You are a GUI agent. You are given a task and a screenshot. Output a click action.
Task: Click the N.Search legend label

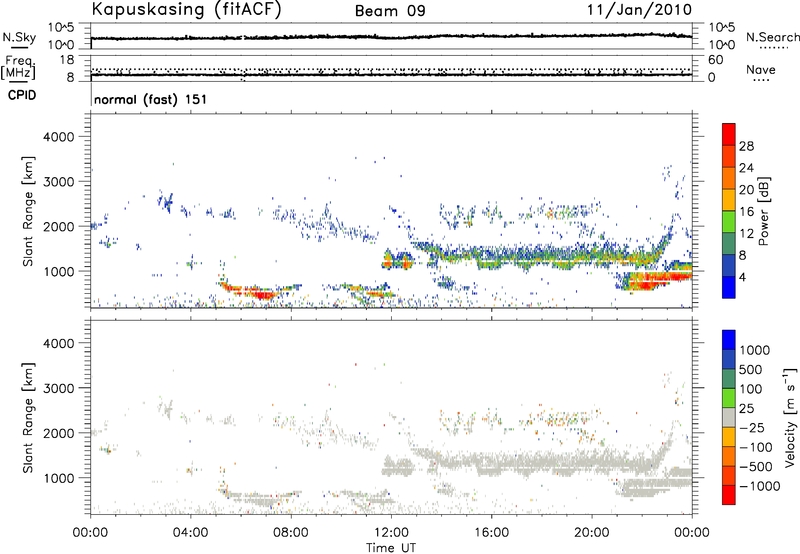click(x=772, y=37)
